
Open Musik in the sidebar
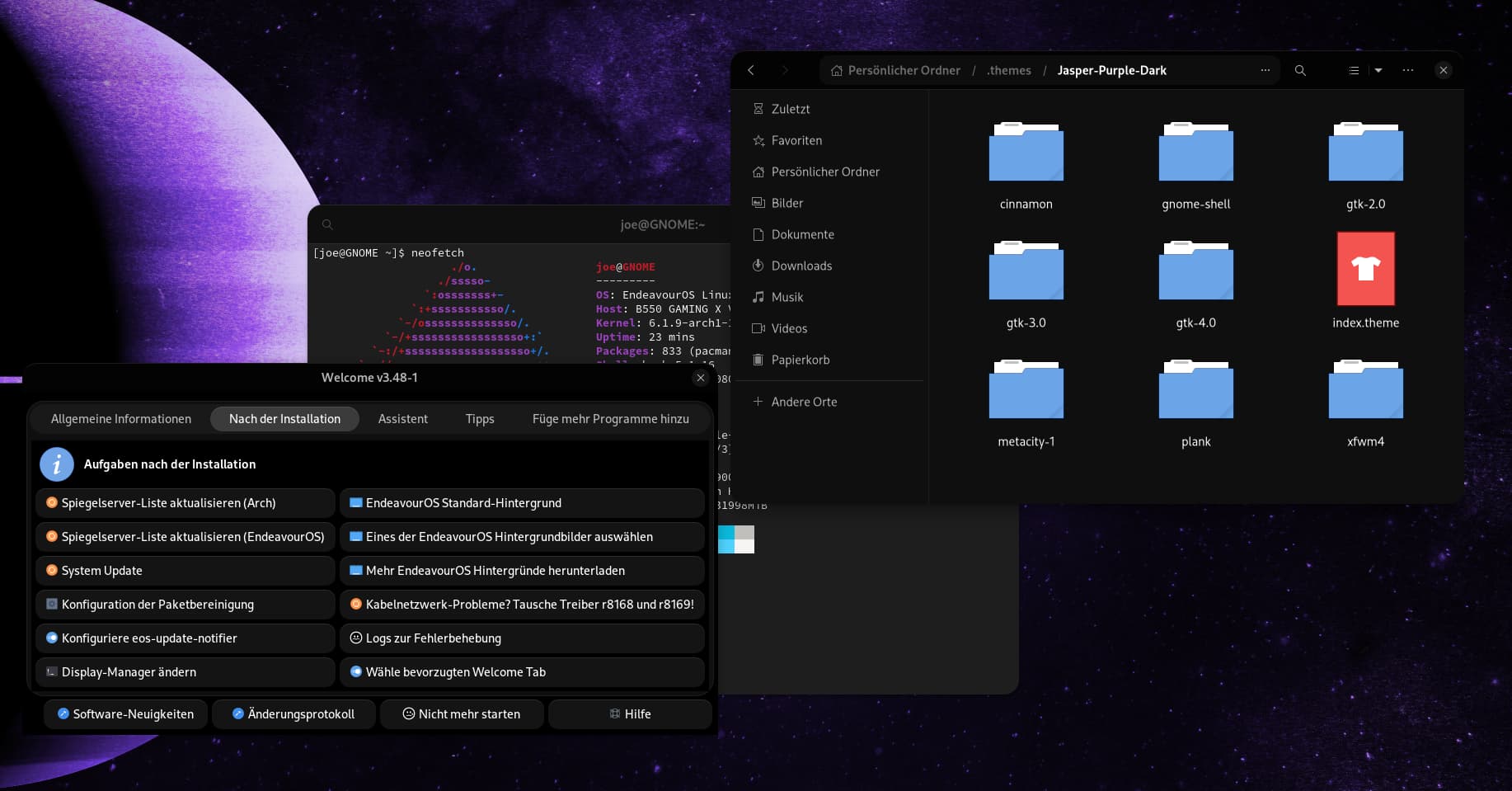829,297
